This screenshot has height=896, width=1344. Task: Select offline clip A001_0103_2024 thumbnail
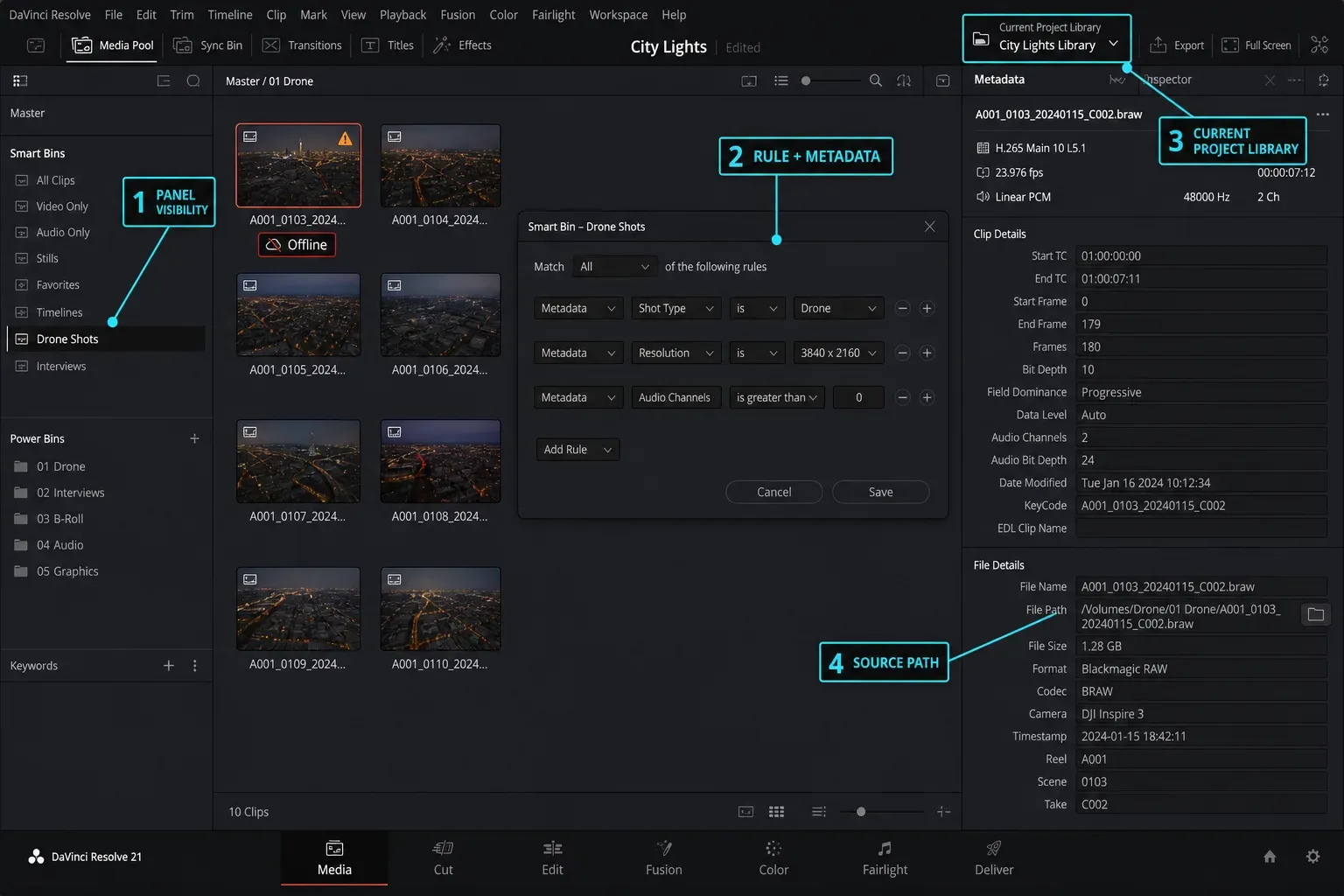298,165
